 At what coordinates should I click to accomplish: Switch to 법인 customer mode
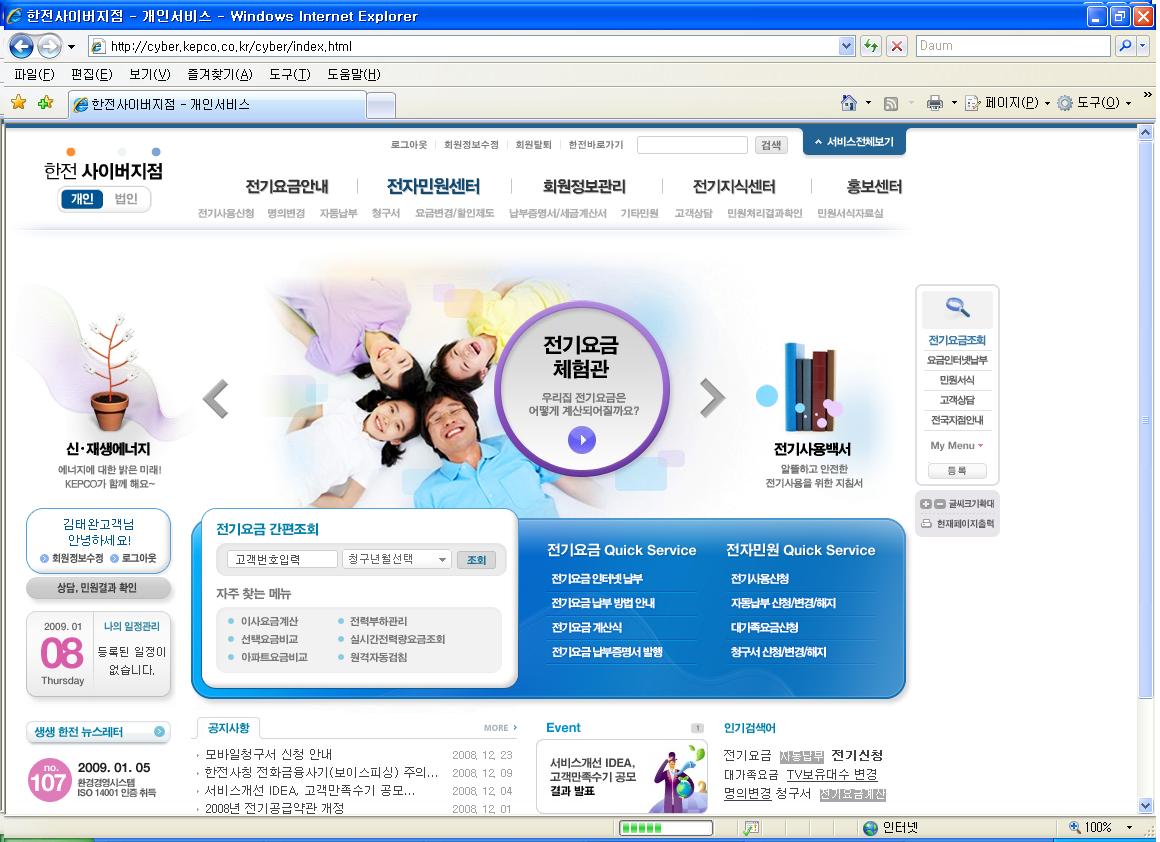126,199
